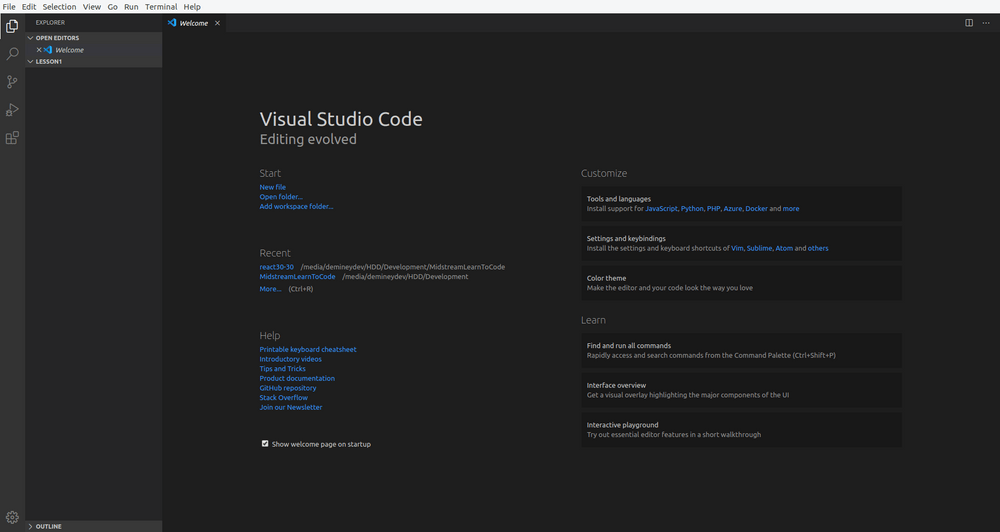Screen dimensions: 1000x532
Task: Close Welcome in Open Editors list
Action: (x=39, y=50)
